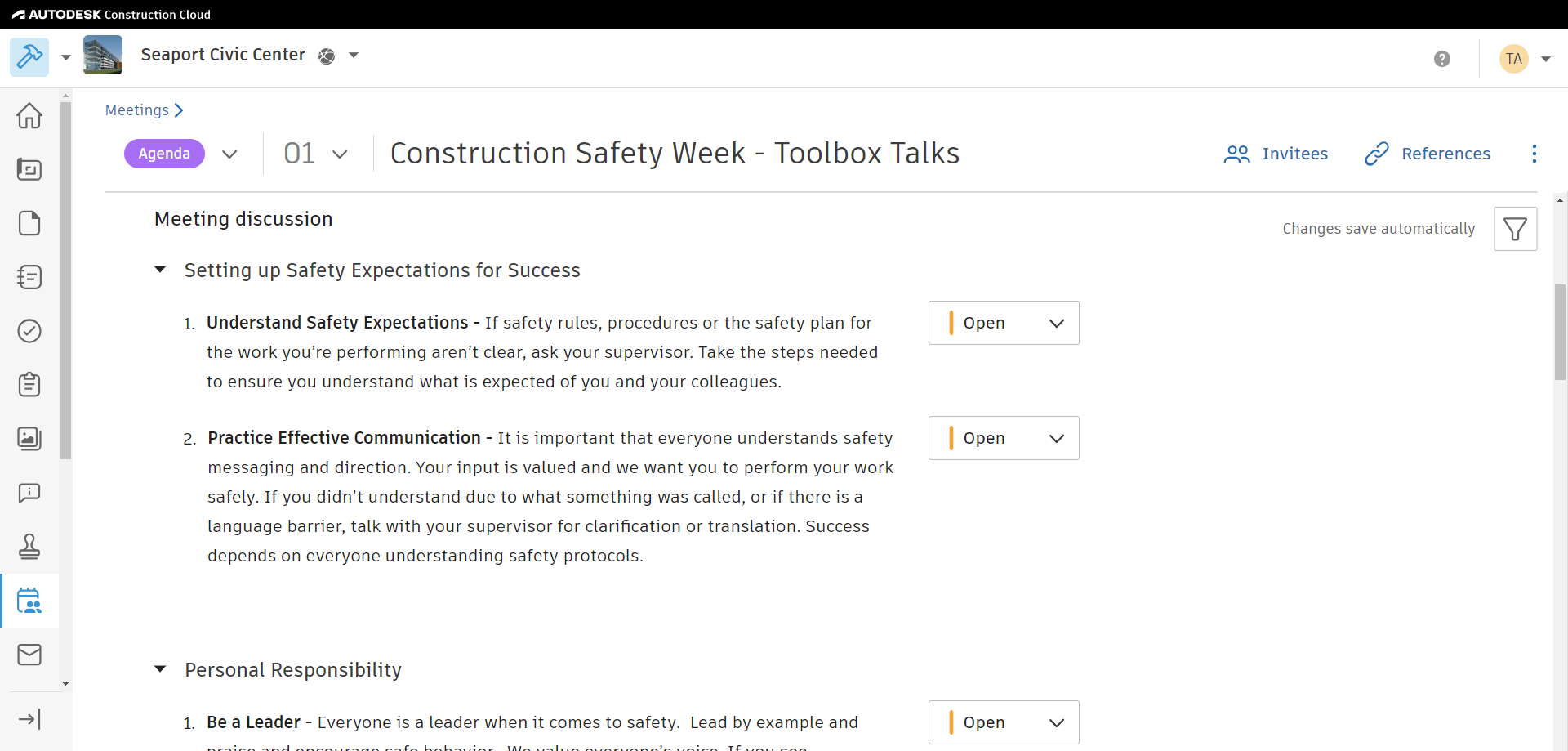
Task: Open the three-dot more options menu
Action: tap(1535, 154)
